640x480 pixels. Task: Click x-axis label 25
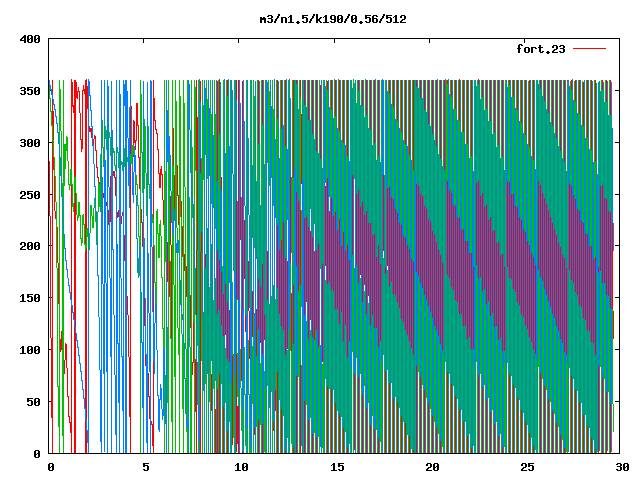[527, 467]
